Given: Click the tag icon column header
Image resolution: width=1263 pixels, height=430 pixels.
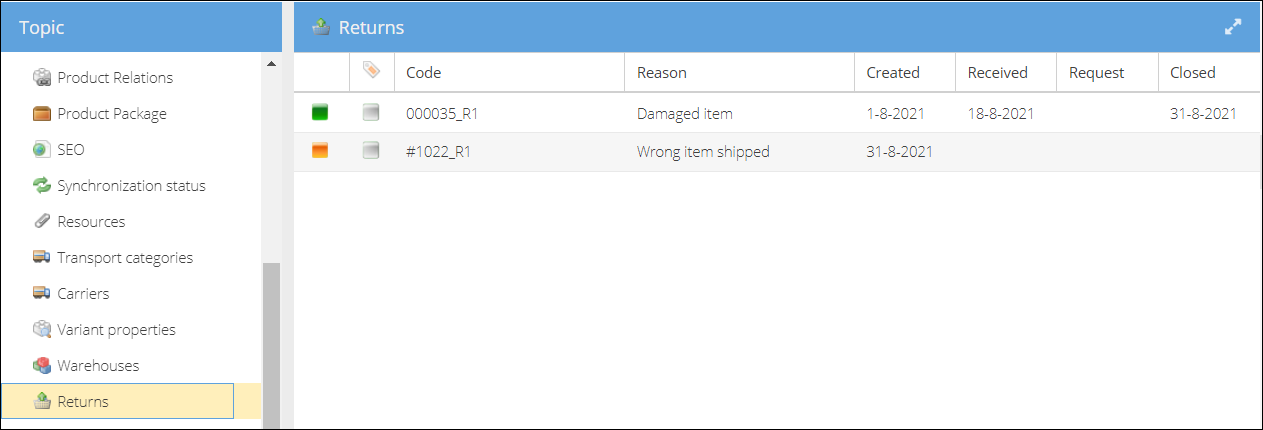Looking at the screenshot, I should pyautogui.click(x=371, y=70).
